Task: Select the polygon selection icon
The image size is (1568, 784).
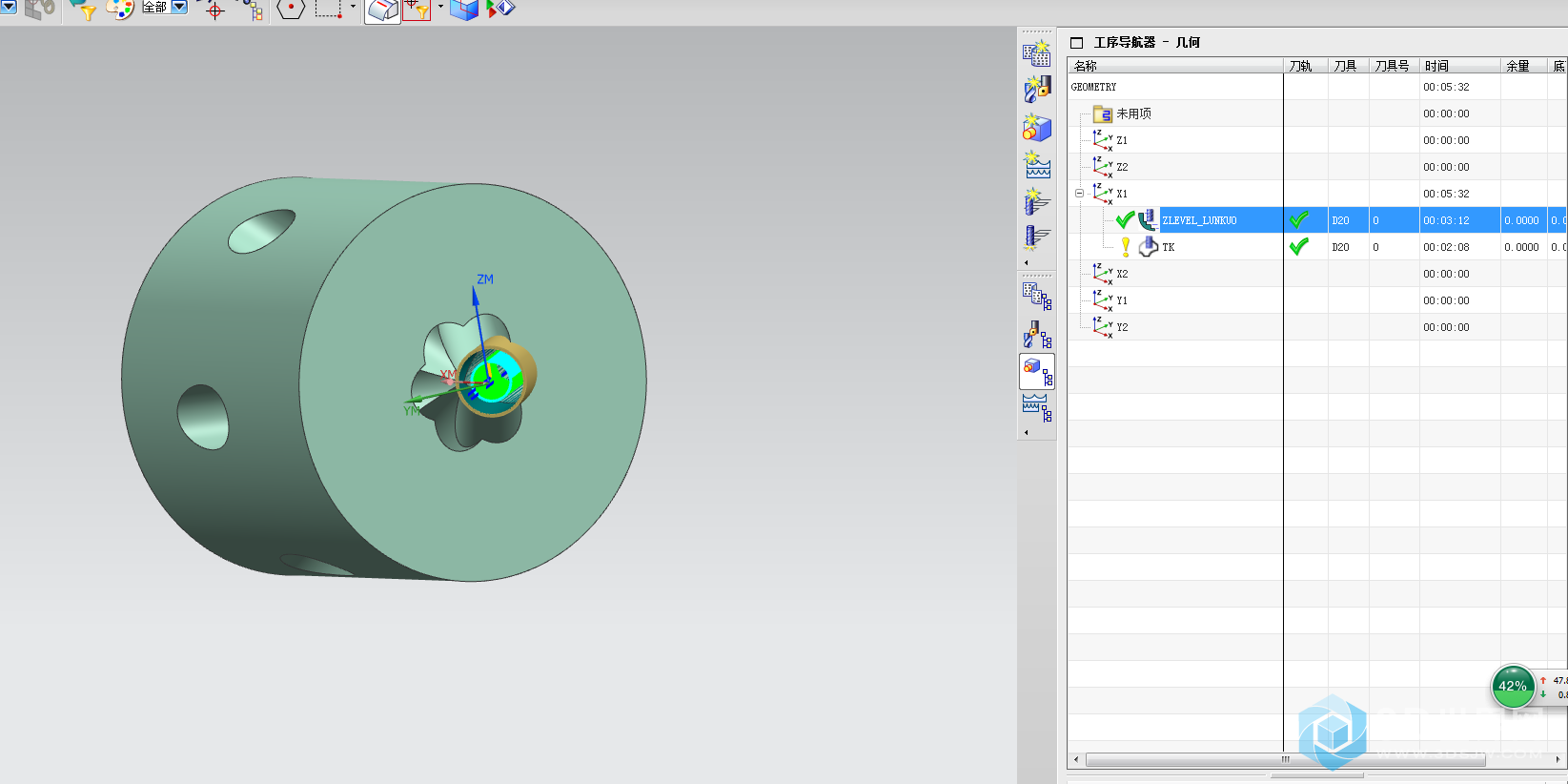Action: (291, 10)
